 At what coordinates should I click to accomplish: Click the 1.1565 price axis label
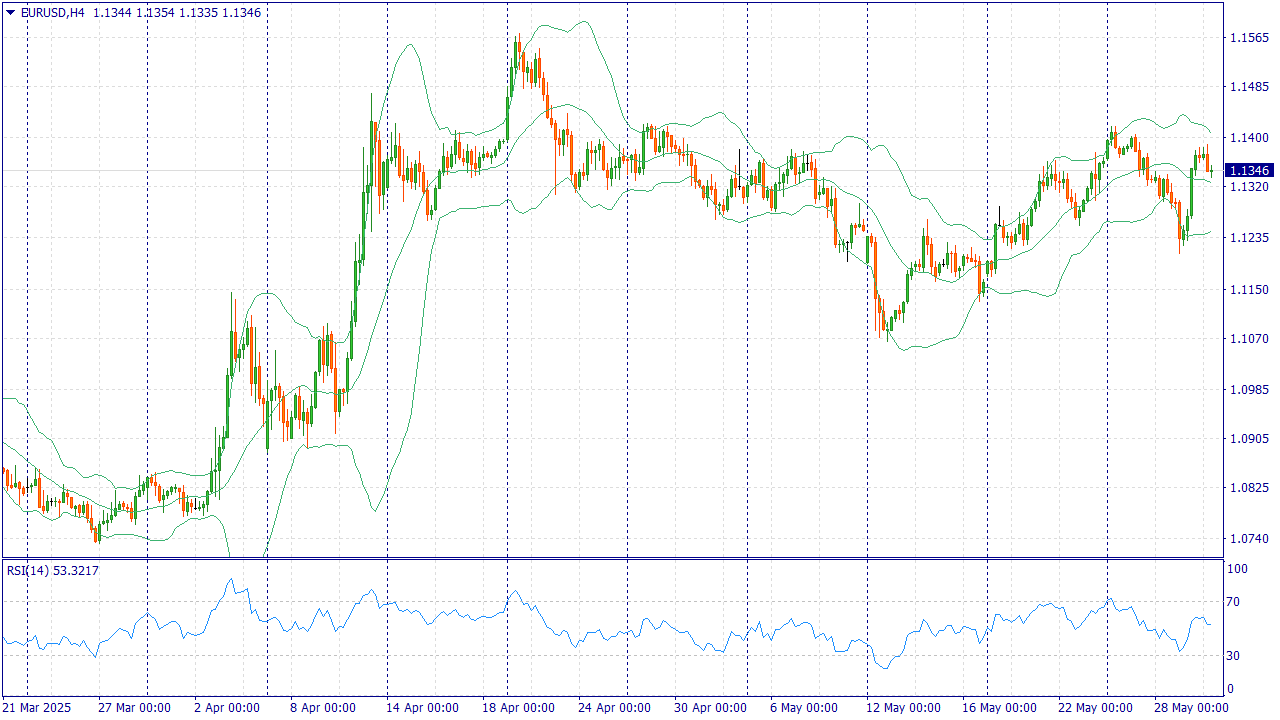click(1250, 38)
